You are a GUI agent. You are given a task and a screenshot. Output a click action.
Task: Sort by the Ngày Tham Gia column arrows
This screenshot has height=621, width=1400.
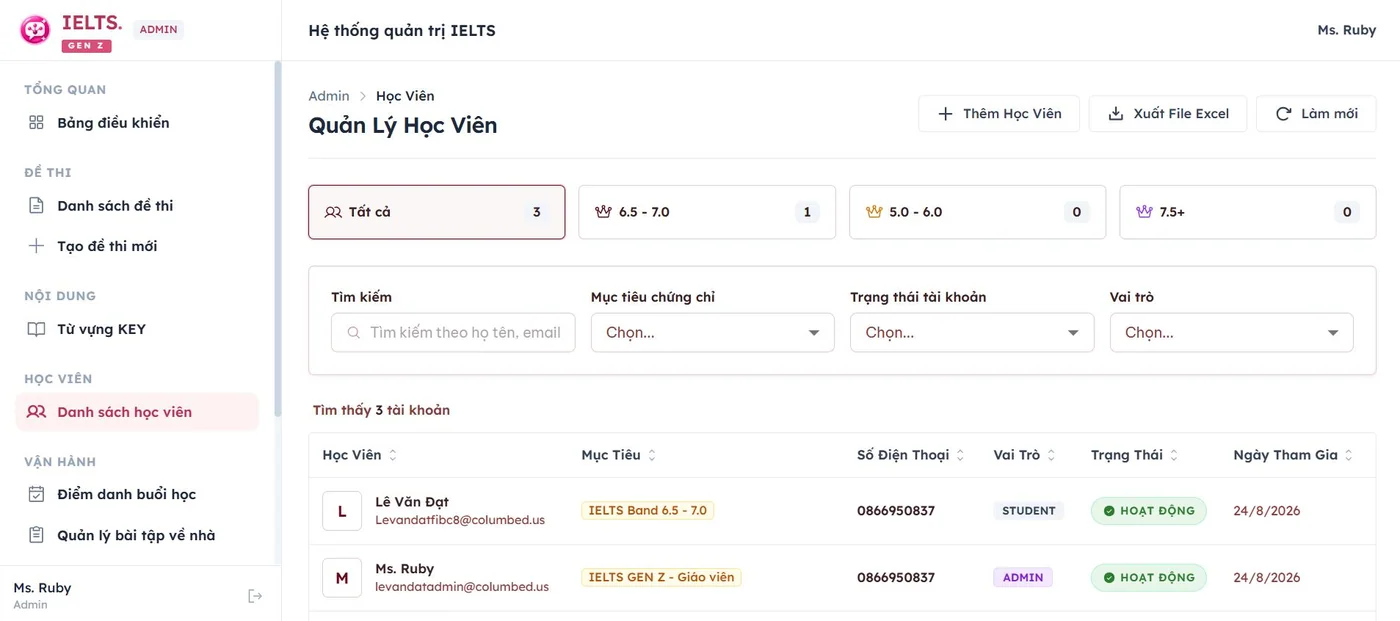click(1349, 455)
